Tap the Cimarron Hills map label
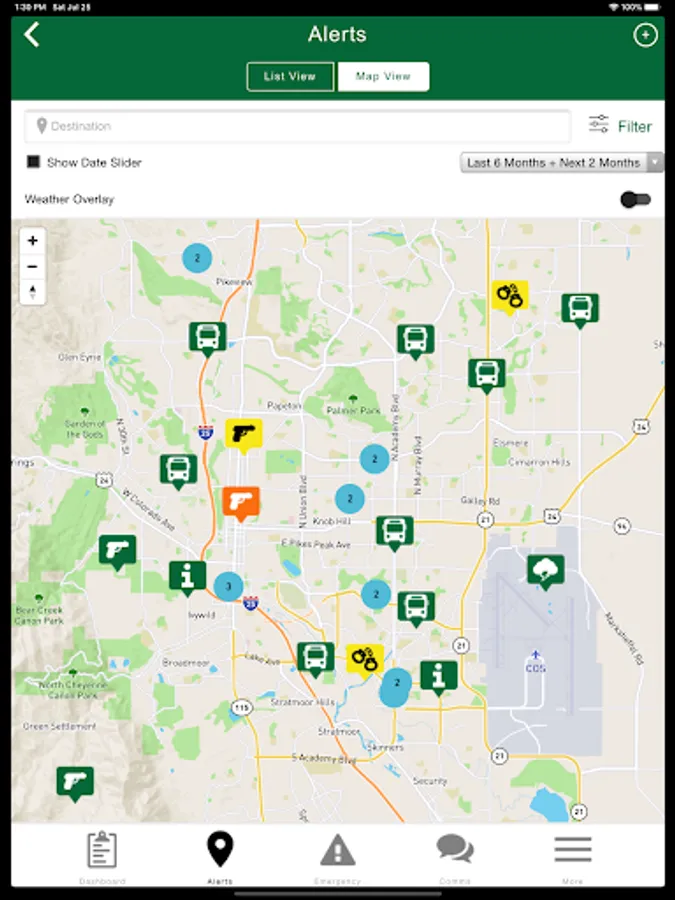Image resolution: width=675 pixels, height=900 pixels. point(539,462)
